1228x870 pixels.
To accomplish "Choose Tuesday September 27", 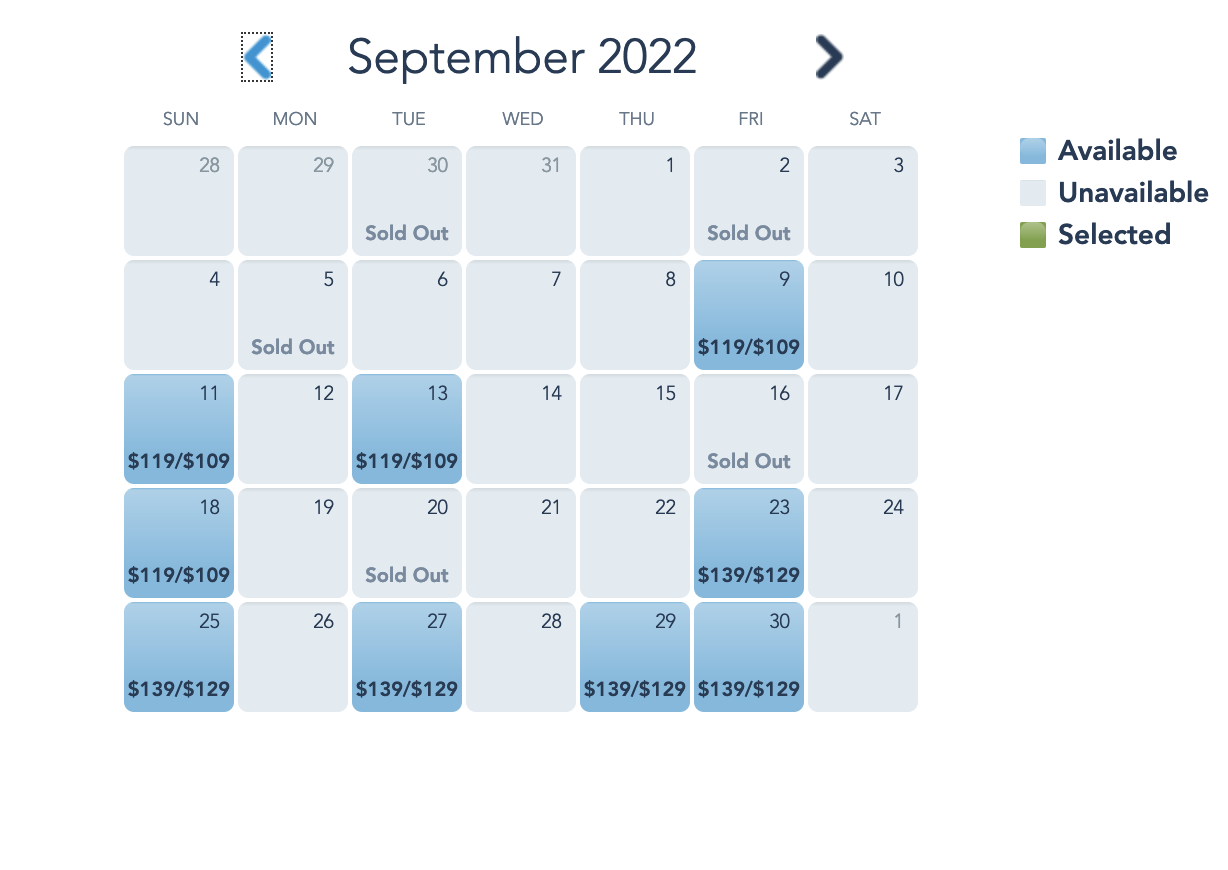I will tap(407, 657).
